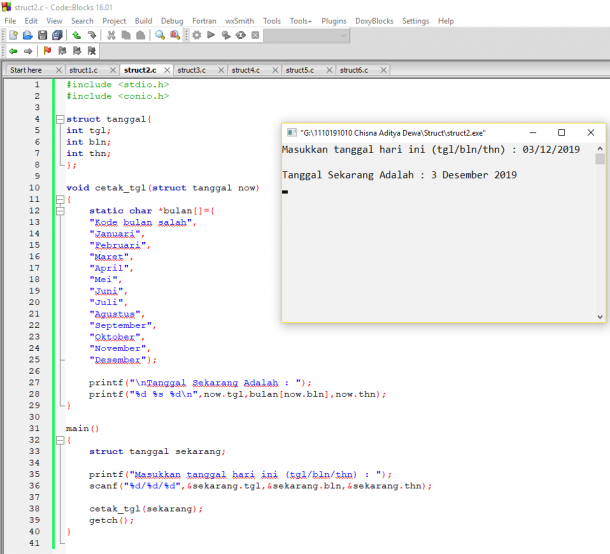This screenshot has width=610, height=554.
Task: Clear all bookmarks flag icon
Action: click(x=92, y=51)
